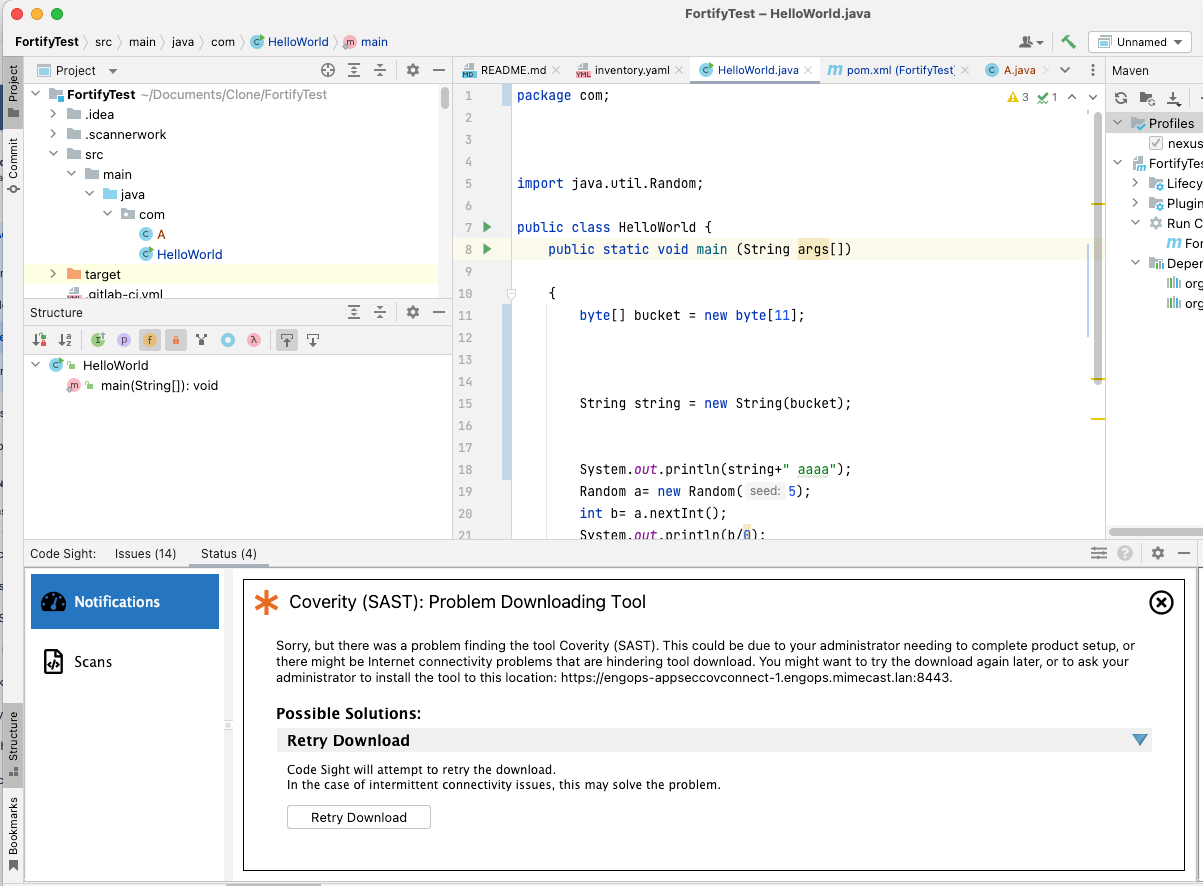Viewport: 1203px width, 886px height.
Task: Sort by visibility in Structure toolbar
Action: [x=40, y=340]
